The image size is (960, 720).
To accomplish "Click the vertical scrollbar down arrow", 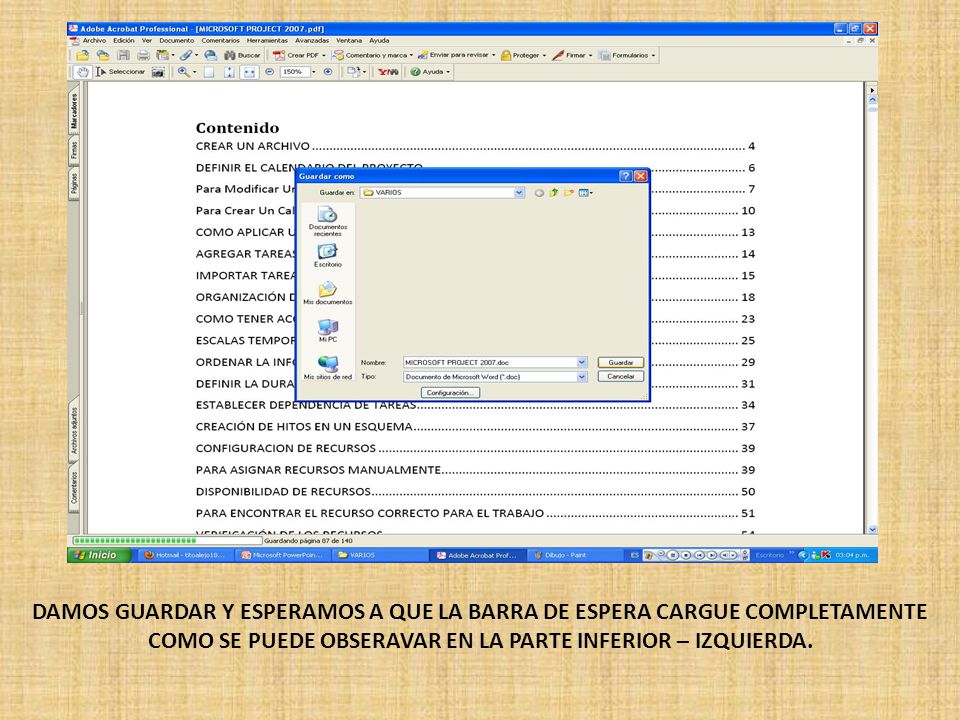I will click(872, 530).
